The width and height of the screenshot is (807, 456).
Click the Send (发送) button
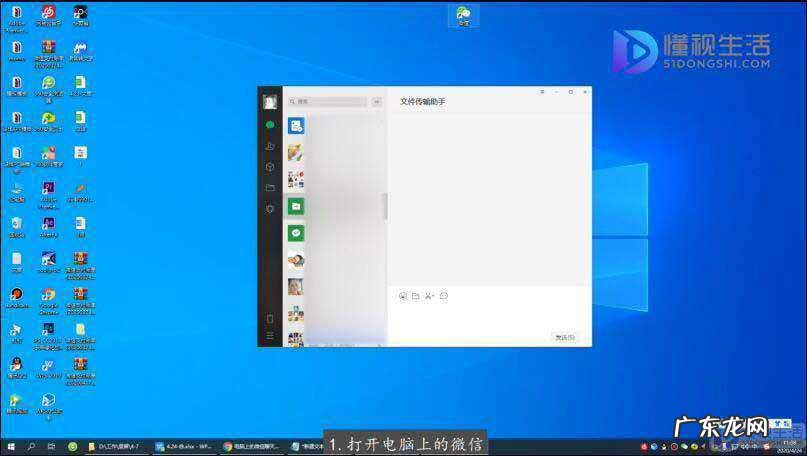pyautogui.click(x=565, y=337)
